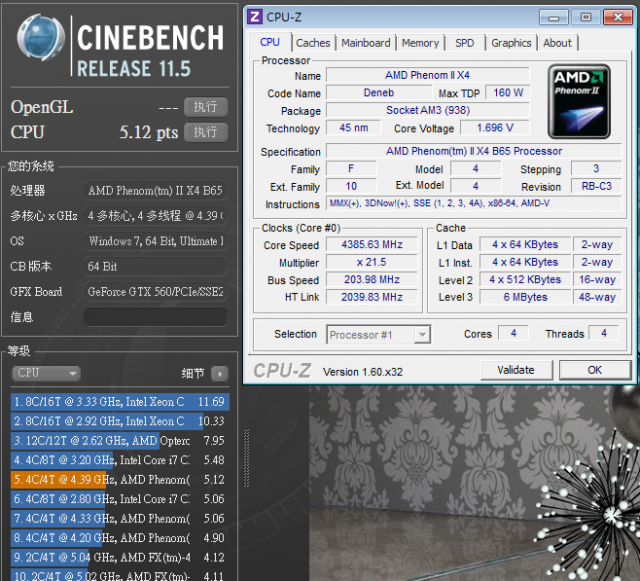This screenshot has height=581, width=640.
Task: Click the OS field showing Windows 7 64 Bit
Action: tap(155, 241)
